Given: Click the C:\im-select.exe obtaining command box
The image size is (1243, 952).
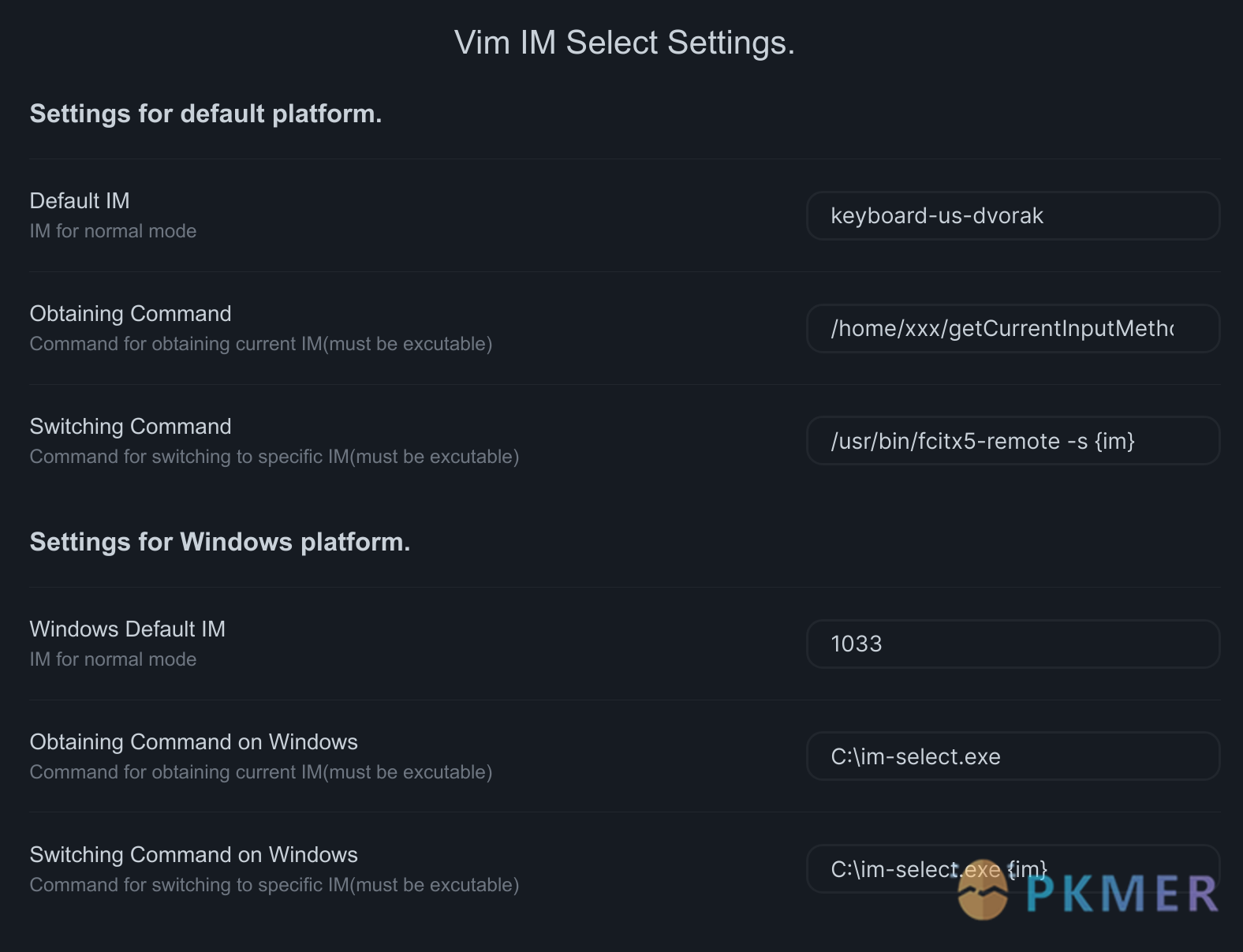Looking at the screenshot, I should [x=1012, y=756].
